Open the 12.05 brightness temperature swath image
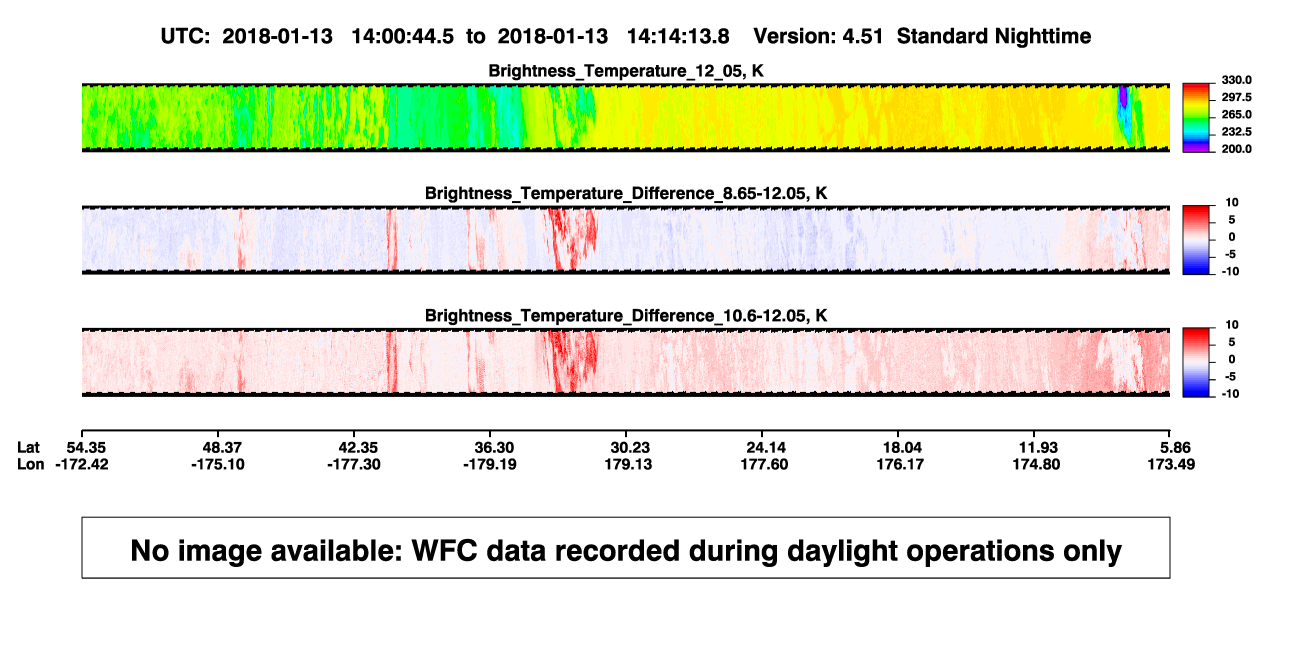Screen dimensions: 1300x667 click(626, 117)
